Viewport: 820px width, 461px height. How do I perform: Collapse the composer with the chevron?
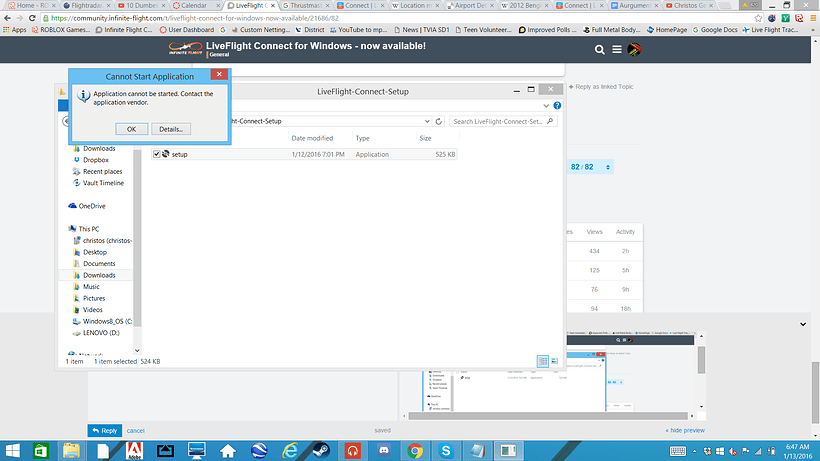tap(803, 324)
